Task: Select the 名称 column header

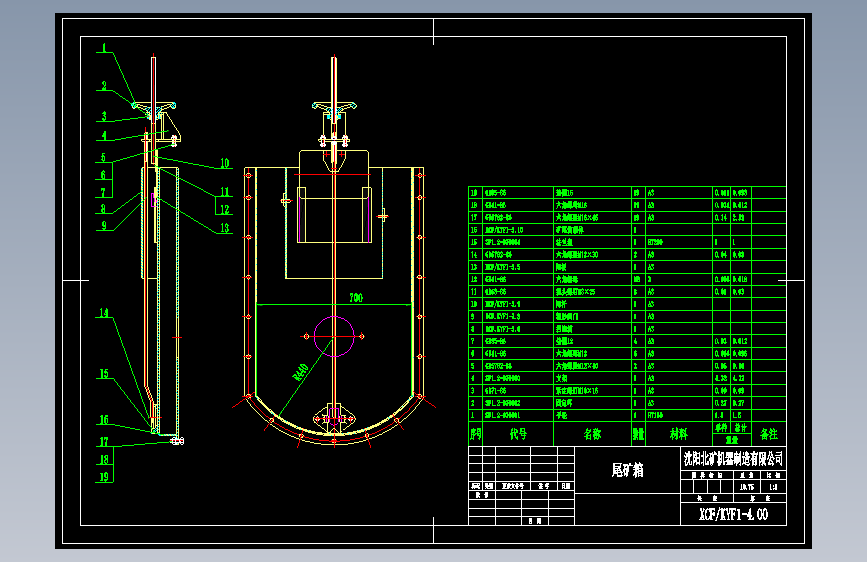Action: (x=592, y=434)
